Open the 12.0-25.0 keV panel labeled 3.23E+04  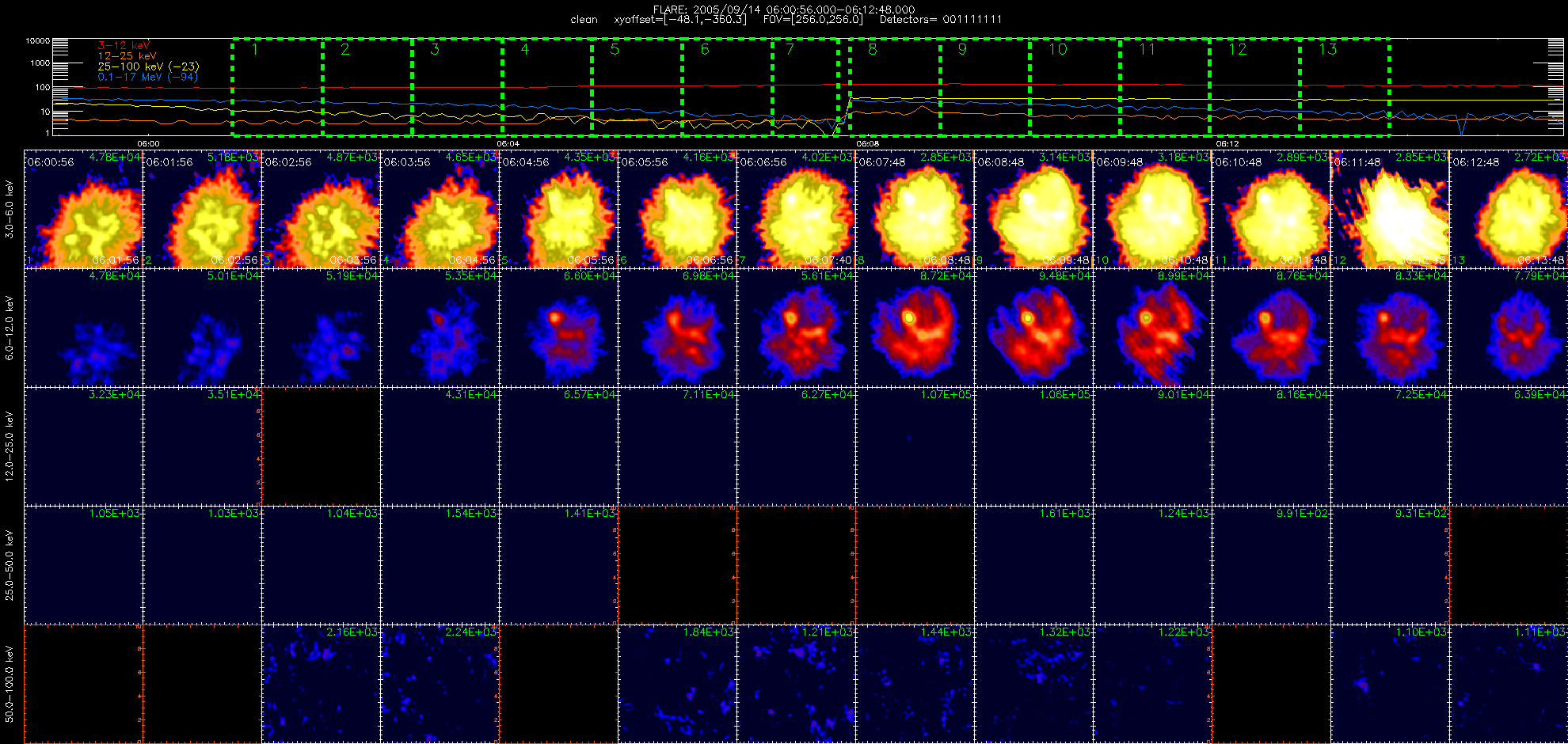(84, 446)
